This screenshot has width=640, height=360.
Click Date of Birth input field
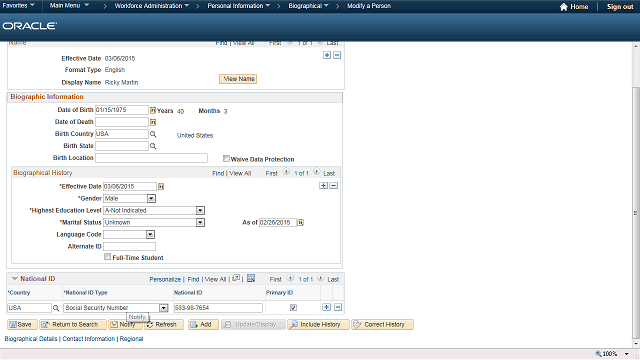[x=122, y=110]
